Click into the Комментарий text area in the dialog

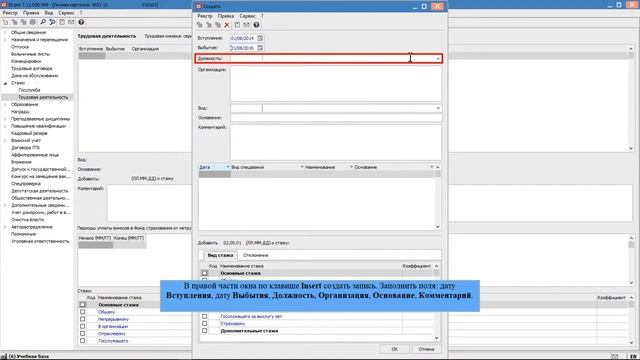point(336,142)
